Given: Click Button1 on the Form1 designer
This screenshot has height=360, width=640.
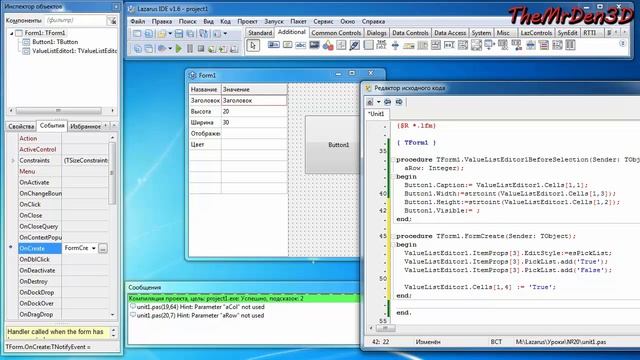Looking at the screenshot, I should click(x=333, y=145).
